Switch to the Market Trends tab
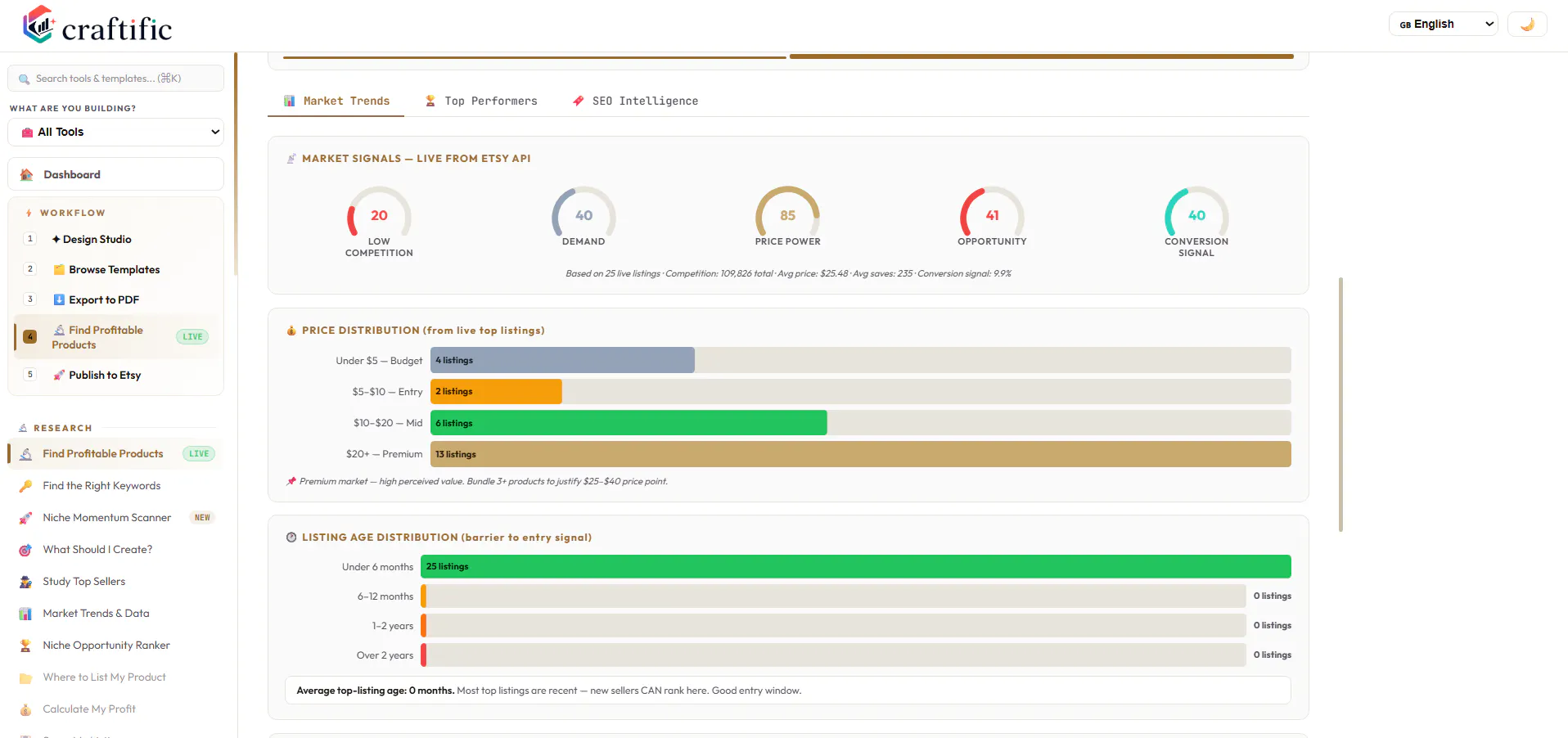This screenshot has height=738, width=1568. (336, 101)
